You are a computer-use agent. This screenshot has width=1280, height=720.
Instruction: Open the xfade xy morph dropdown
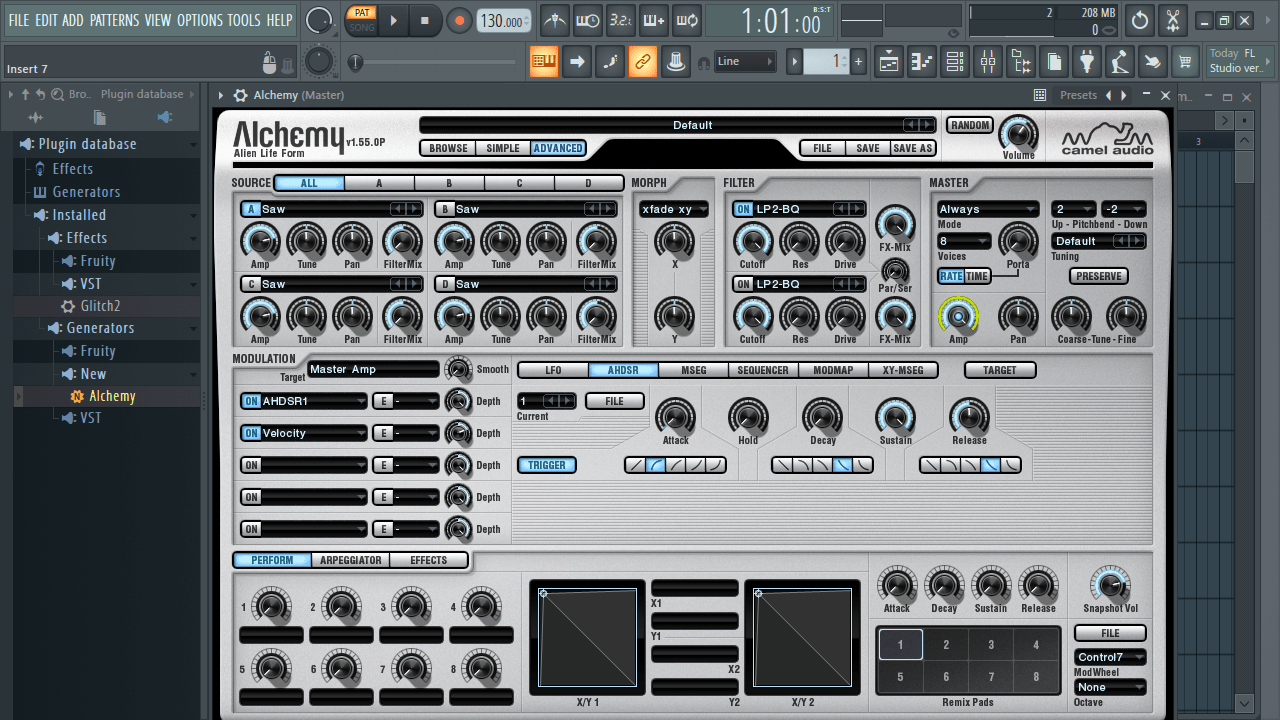point(674,209)
